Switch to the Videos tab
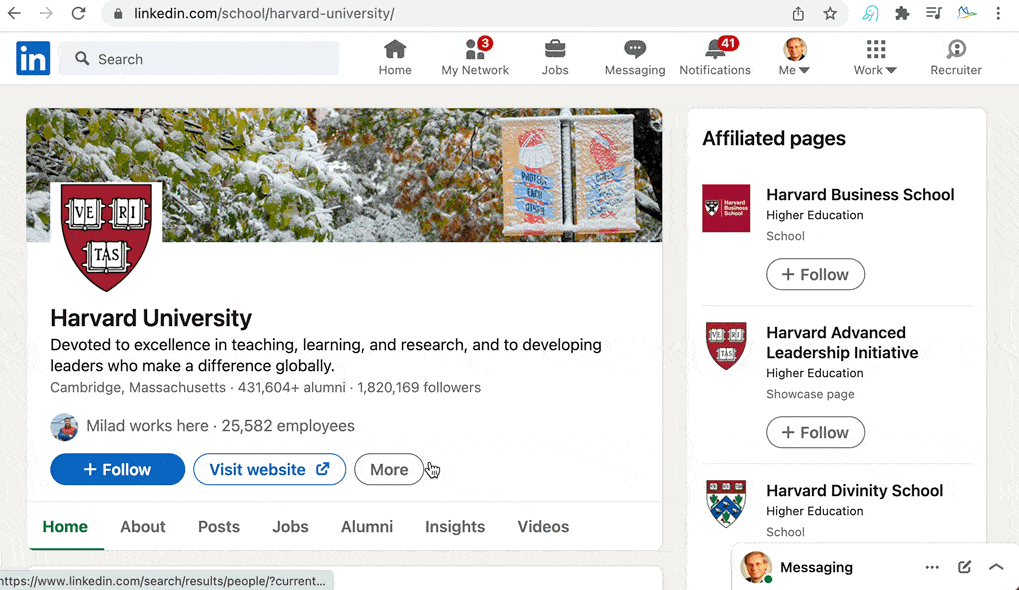The image size is (1019, 590). [543, 526]
